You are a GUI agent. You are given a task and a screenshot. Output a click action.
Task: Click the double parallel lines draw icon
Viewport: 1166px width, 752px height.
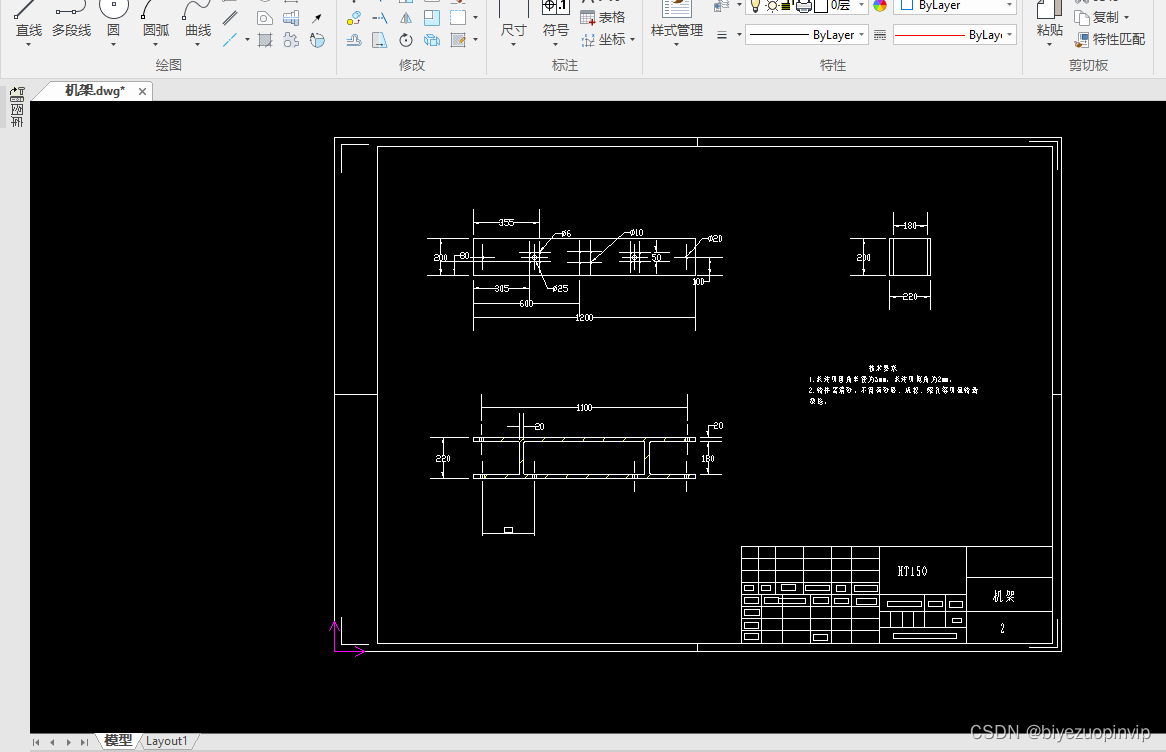click(231, 17)
